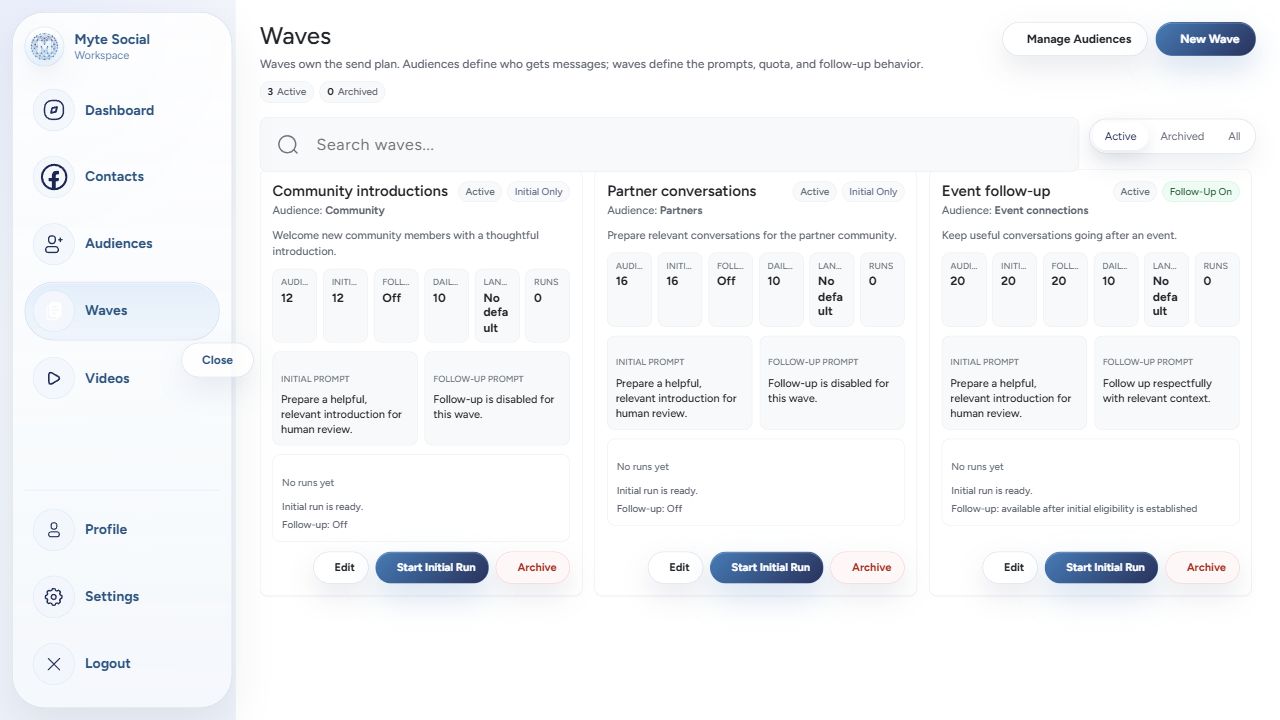Open Profile from sidebar

(x=122, y=529)
